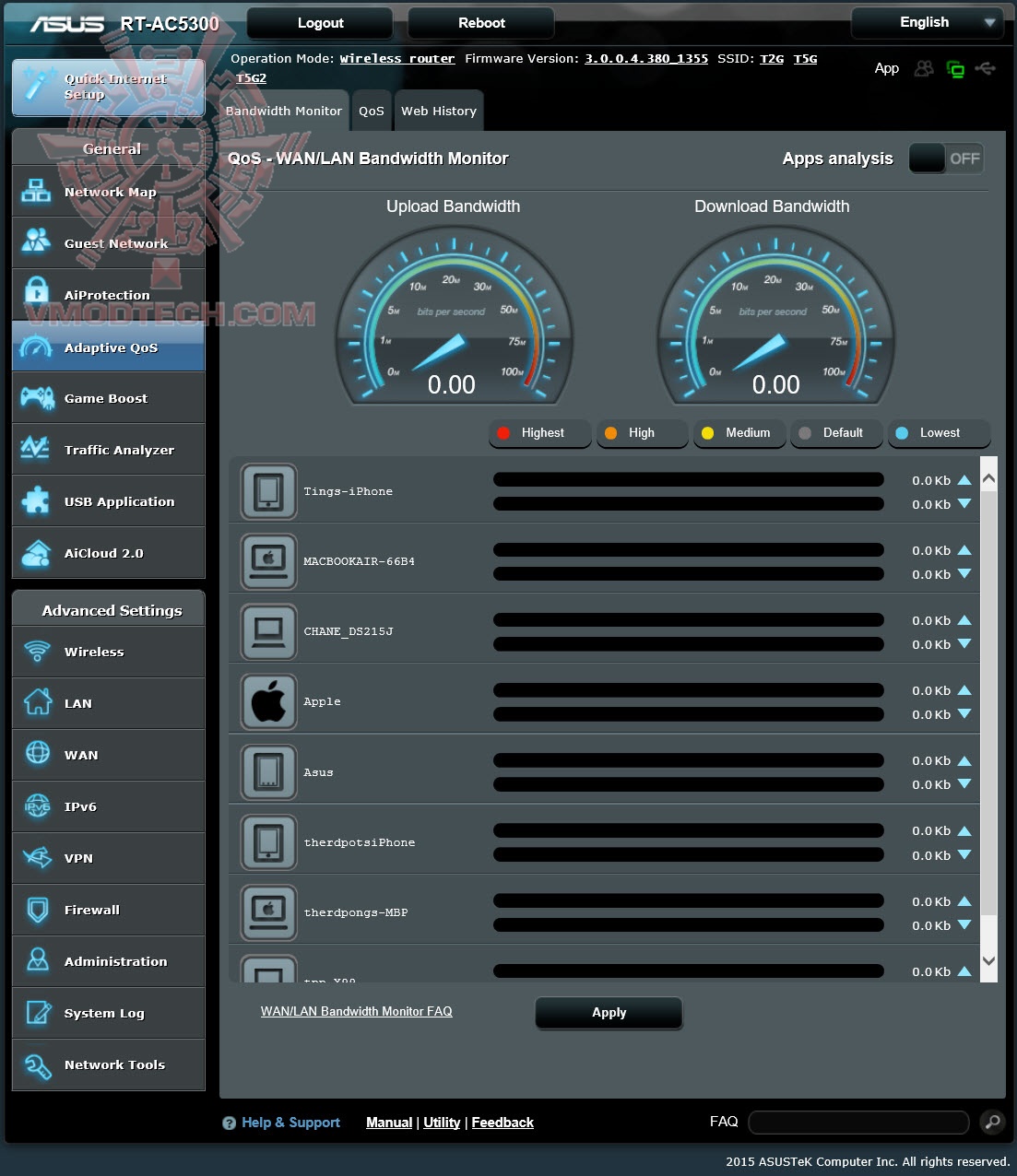This screenshot has width=1017, height=1176.
Task: Open the Utility link
Action: tap(442, 1123)
